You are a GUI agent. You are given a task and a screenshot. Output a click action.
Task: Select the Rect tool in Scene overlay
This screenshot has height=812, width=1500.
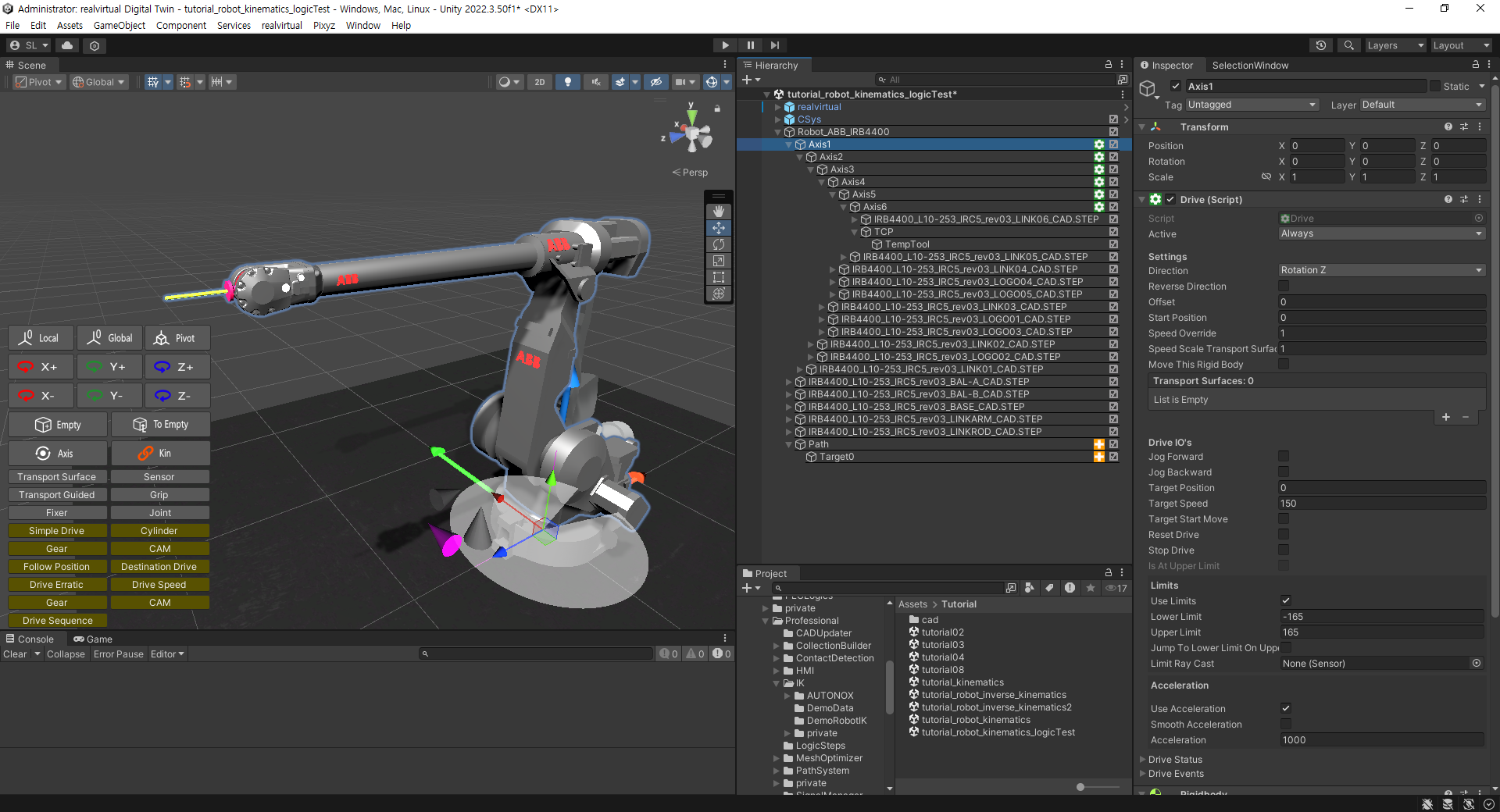(x=719, y=277)
